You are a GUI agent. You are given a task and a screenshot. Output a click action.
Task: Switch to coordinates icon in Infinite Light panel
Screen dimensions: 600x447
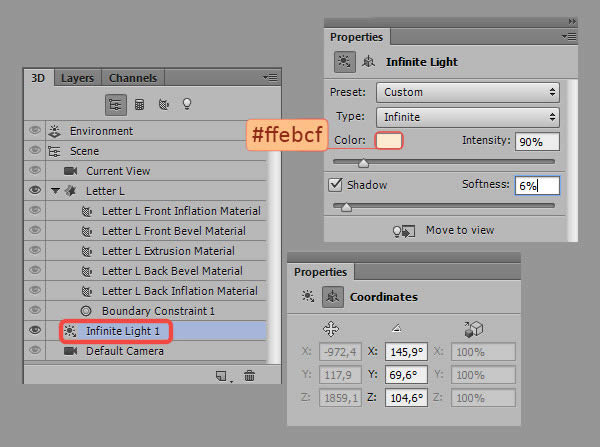[368, 62]
